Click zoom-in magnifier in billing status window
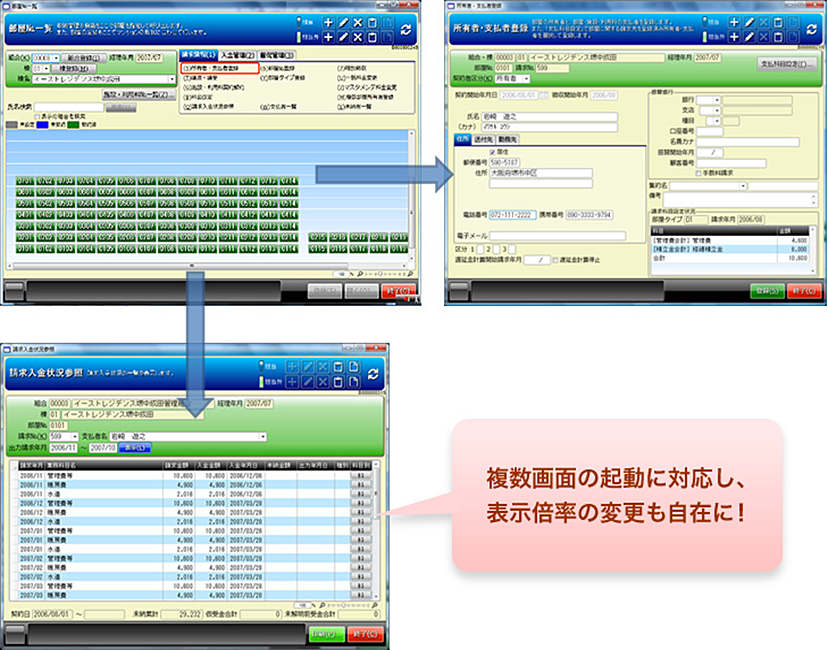Screen dimensions: 828x650 tap(374, 605)
